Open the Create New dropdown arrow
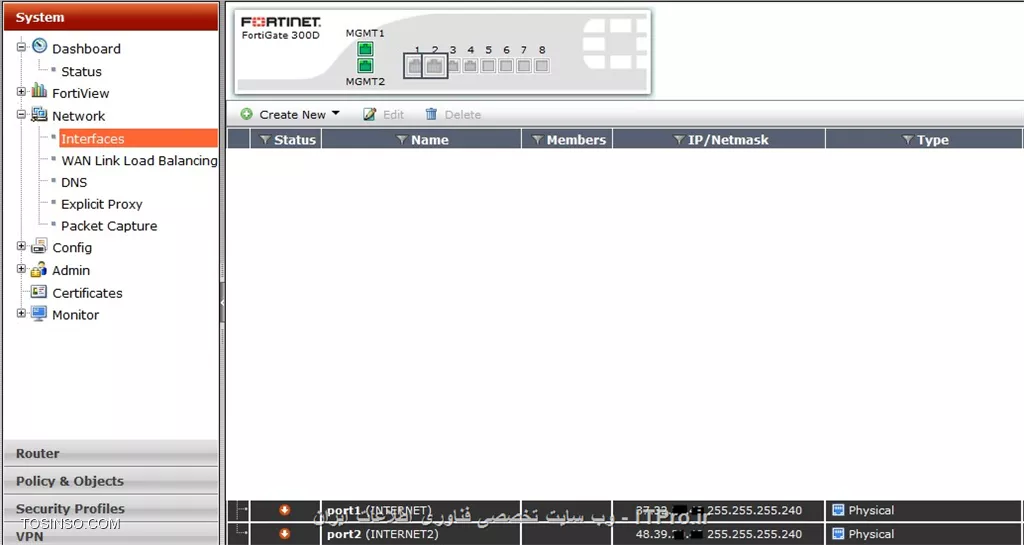Image resolution: width=1024 pixels, height=545 pixels. coord(336,114)
